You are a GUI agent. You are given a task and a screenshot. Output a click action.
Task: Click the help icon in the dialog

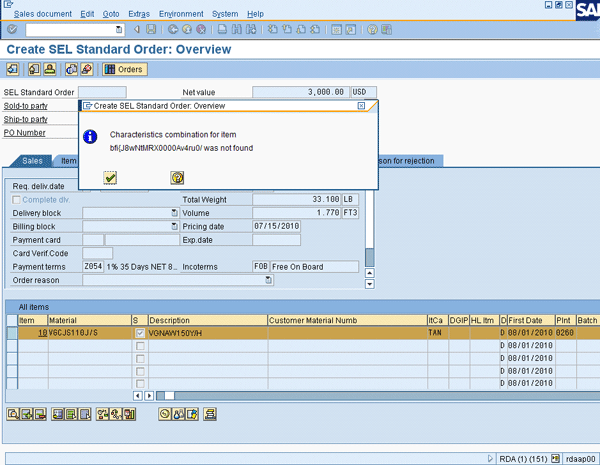(x=177, y=177)
